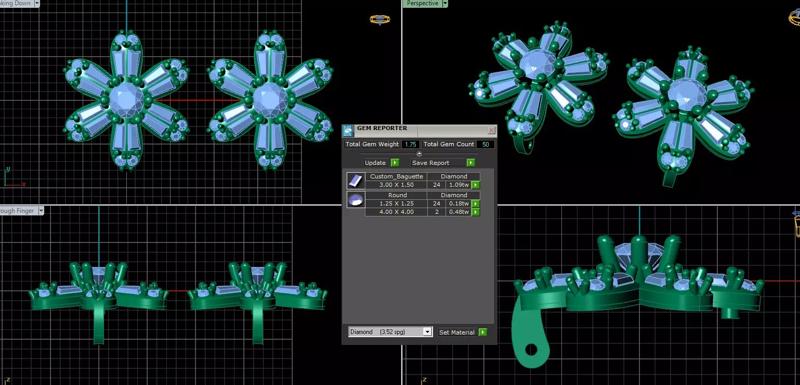Close the Gem Reporter panel
Viewport: 800px width, 385px height.
(492, 131)
